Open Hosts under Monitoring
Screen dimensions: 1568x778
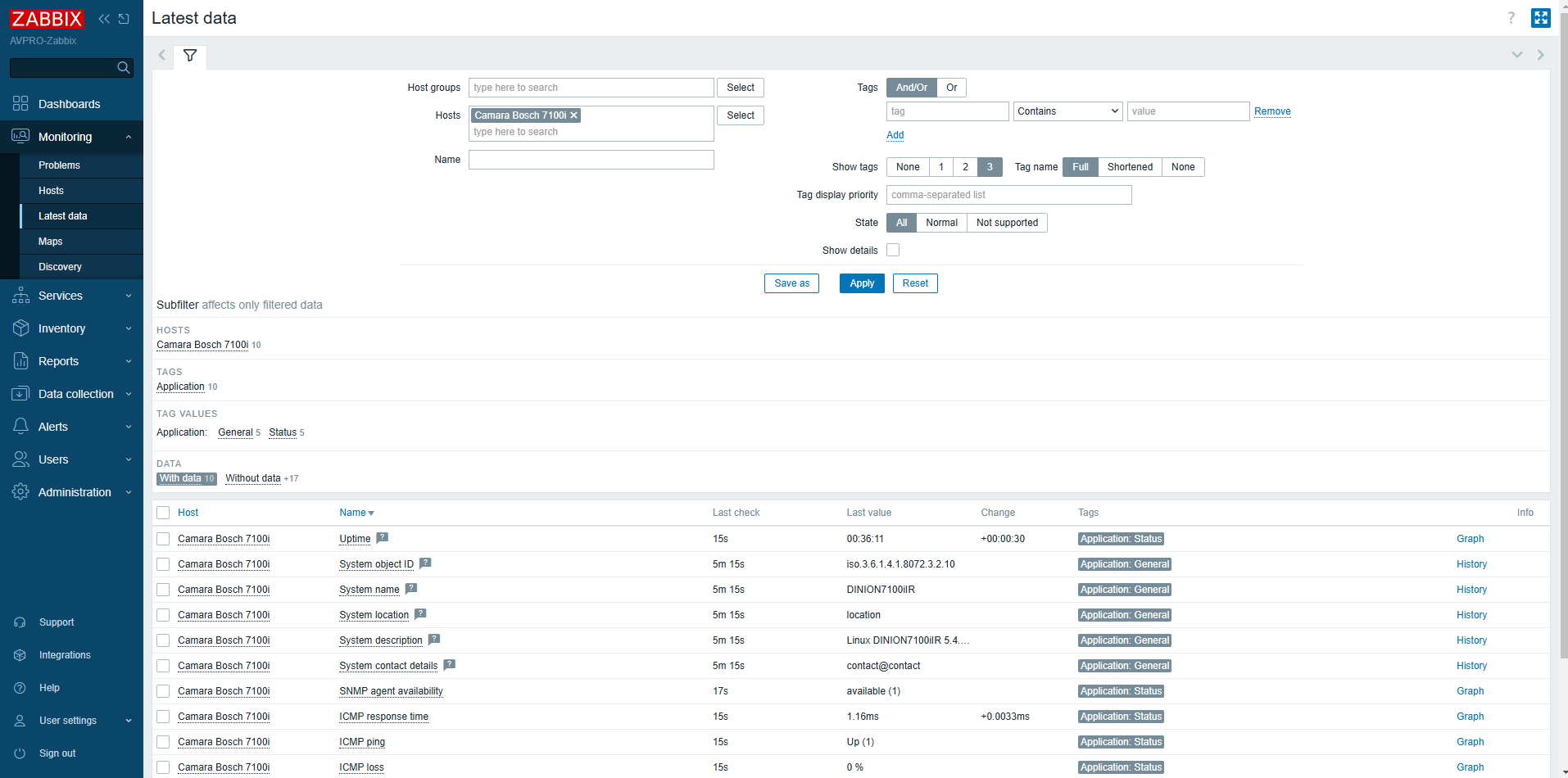point(51,191)
